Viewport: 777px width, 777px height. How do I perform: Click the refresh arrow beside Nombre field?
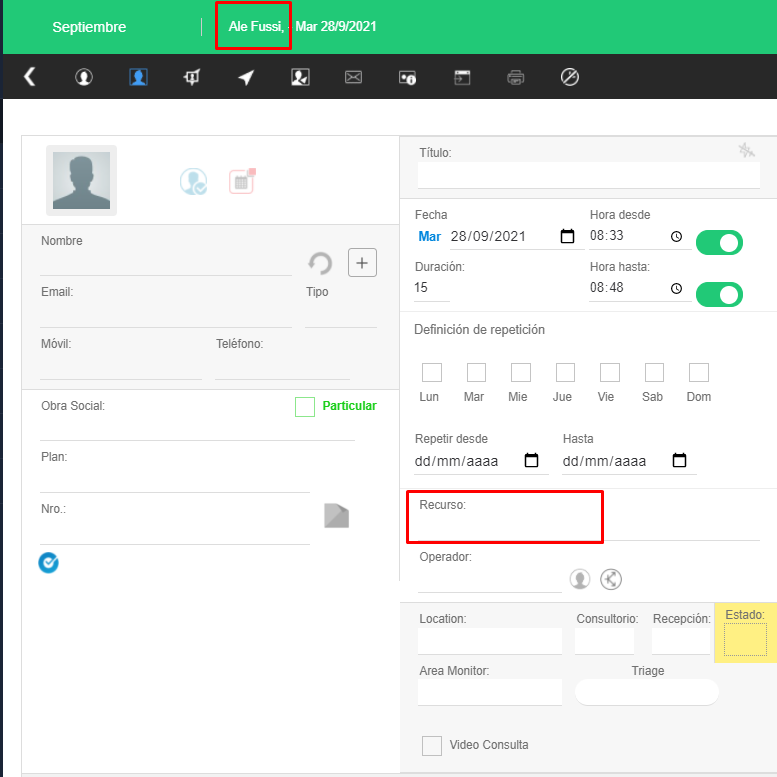pos(319,263)
